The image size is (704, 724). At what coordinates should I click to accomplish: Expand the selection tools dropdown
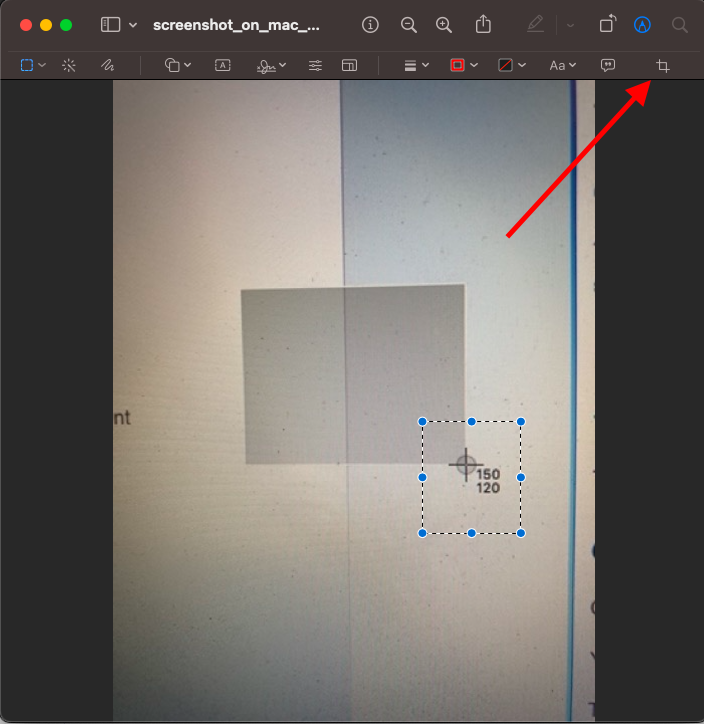(42, 65)
